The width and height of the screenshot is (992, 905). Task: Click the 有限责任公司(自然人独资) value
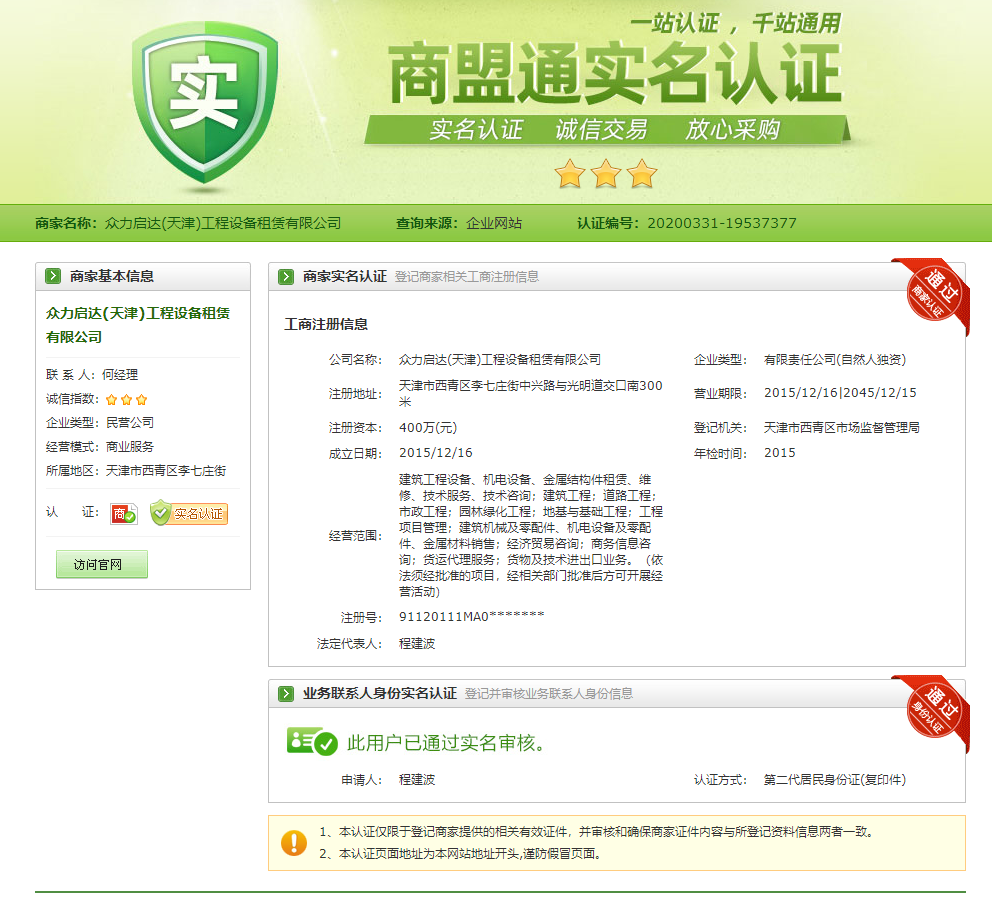point(834,359)
